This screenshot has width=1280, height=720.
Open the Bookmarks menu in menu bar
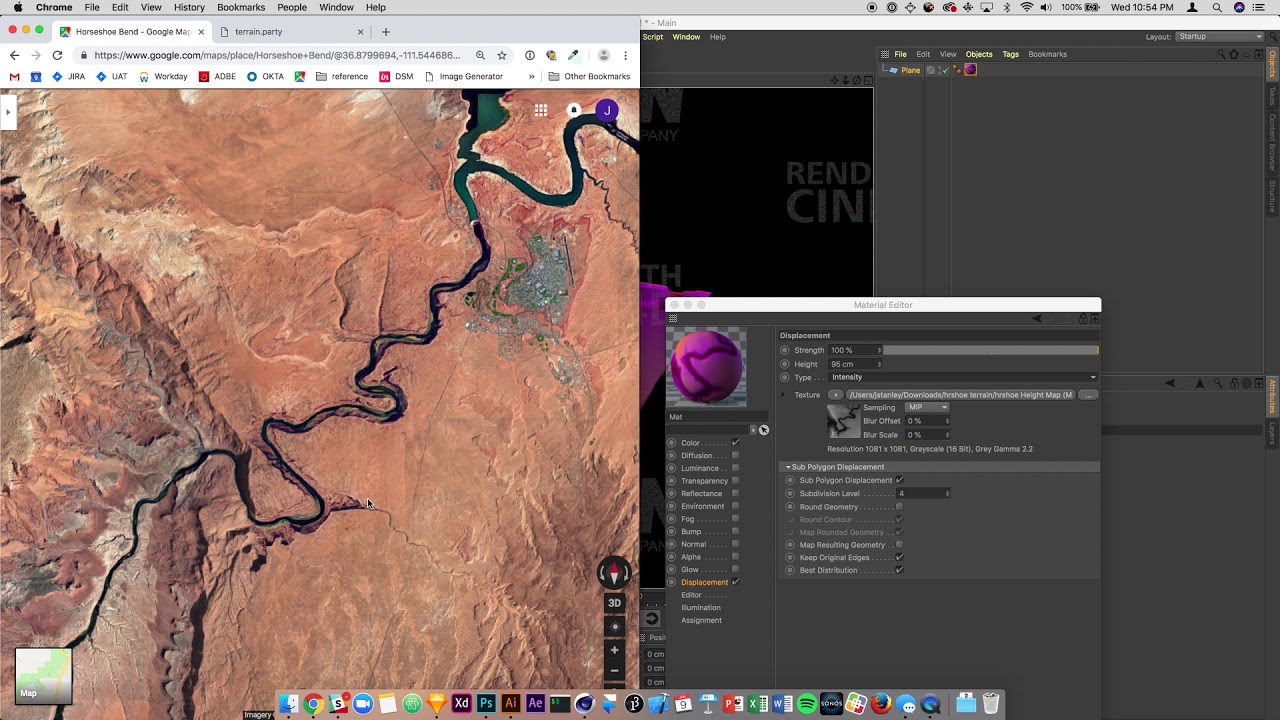coord(241,7)
